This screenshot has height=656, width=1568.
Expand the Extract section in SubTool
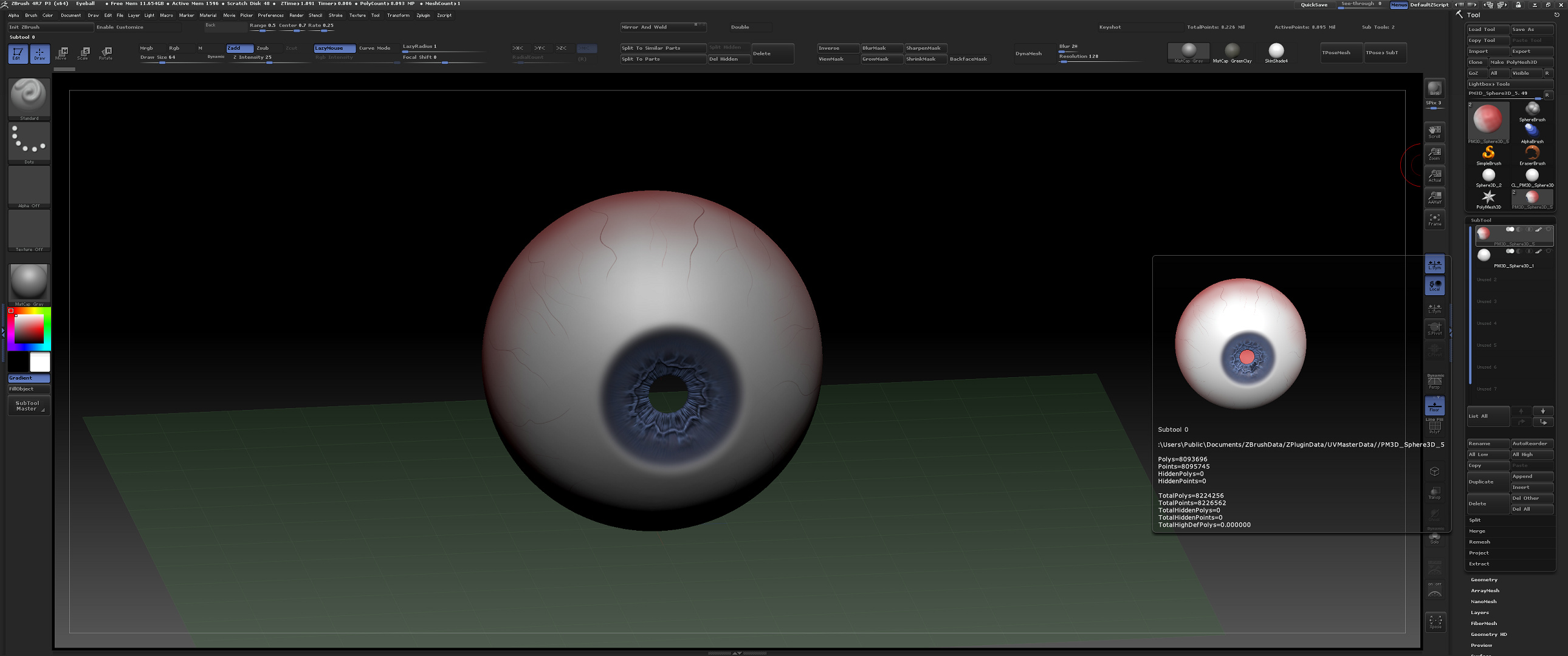point(1479,564)
